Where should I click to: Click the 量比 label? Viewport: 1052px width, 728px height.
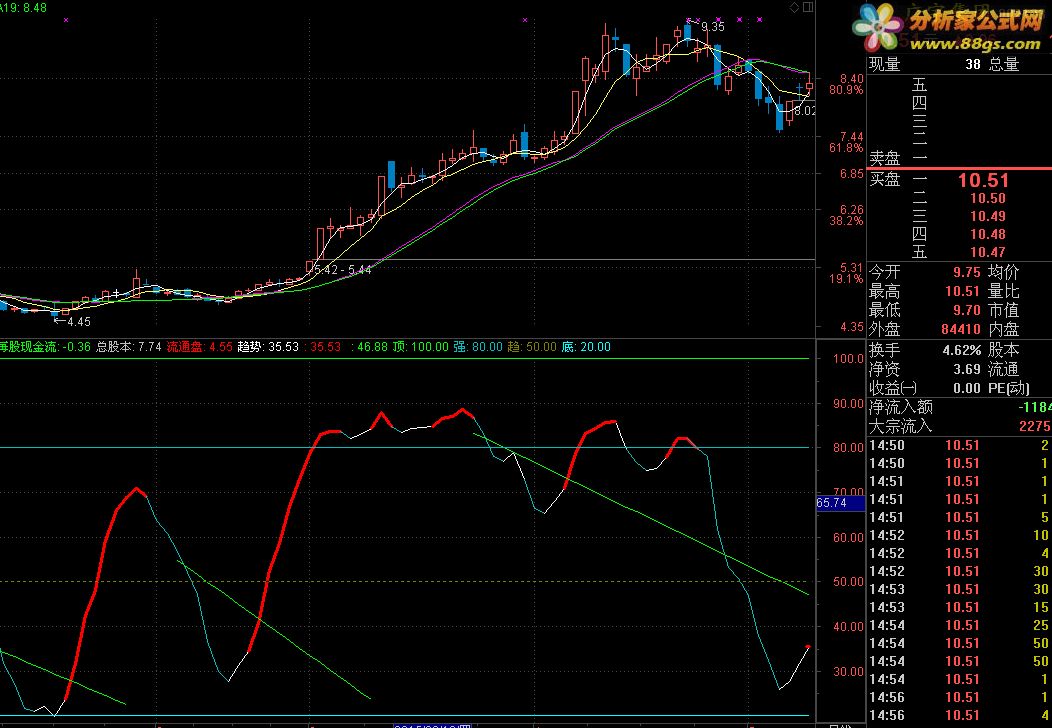1004,291
